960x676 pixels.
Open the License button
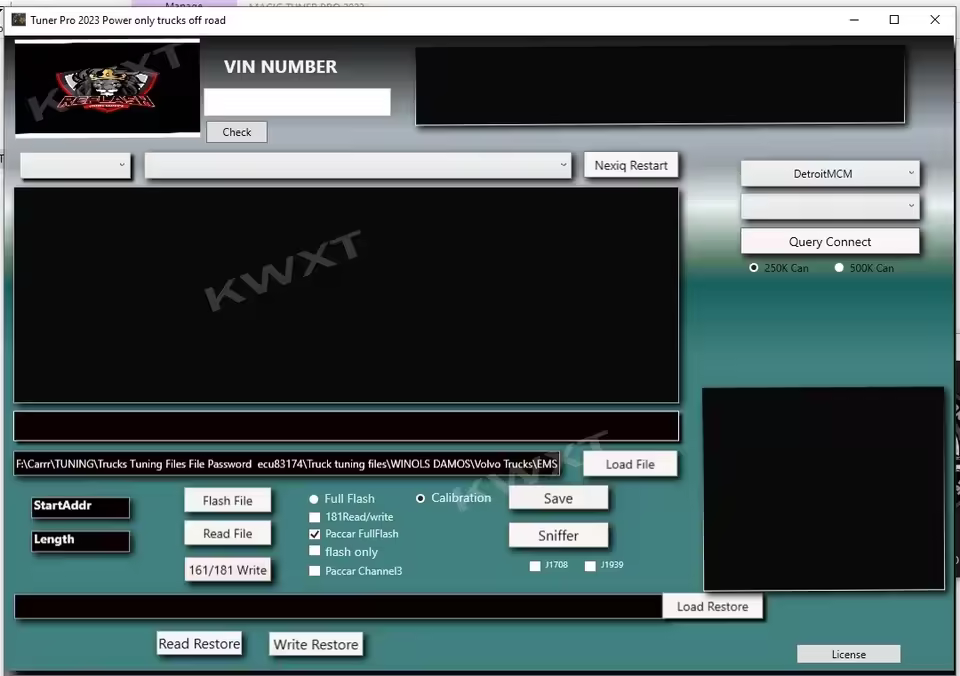[848, 654]
